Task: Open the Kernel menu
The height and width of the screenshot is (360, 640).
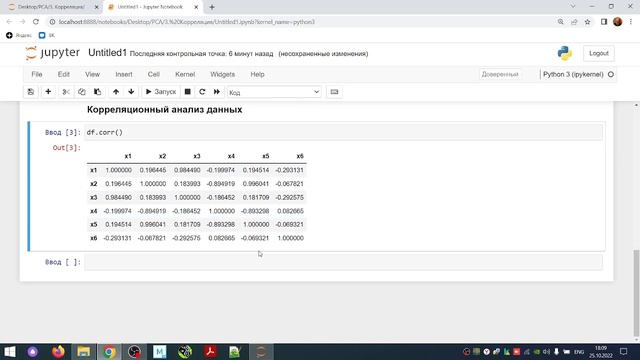Action: point(185,74)
